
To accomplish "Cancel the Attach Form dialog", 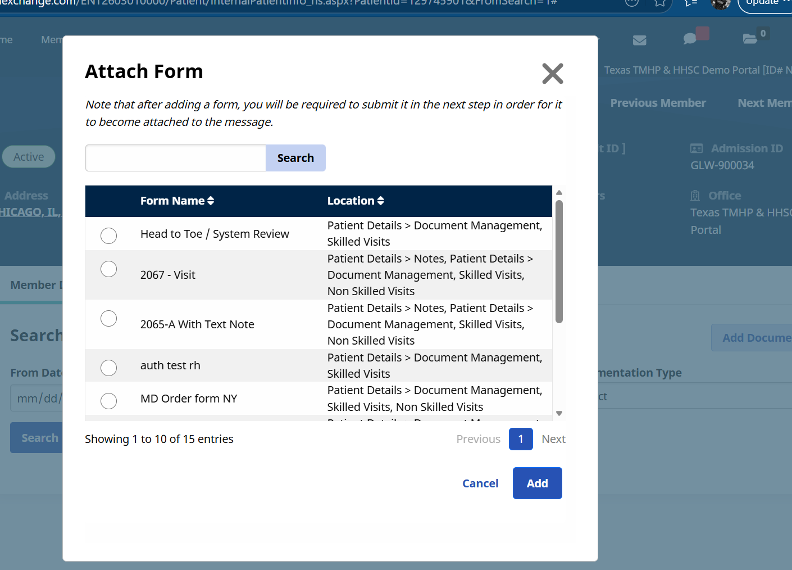I will click(x=480, y=484).
